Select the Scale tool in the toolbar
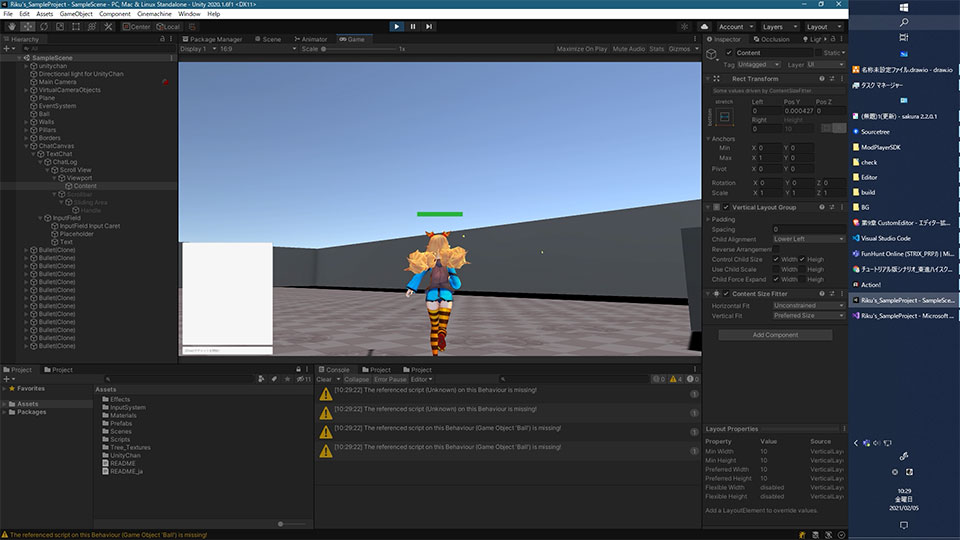 click(x=60, y=26)
